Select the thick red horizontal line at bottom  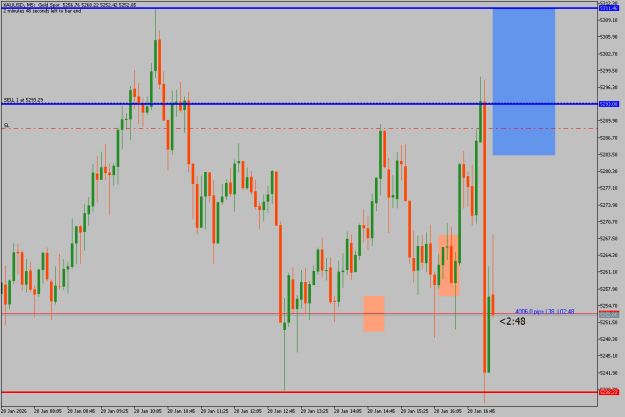(x=299, y=392)
